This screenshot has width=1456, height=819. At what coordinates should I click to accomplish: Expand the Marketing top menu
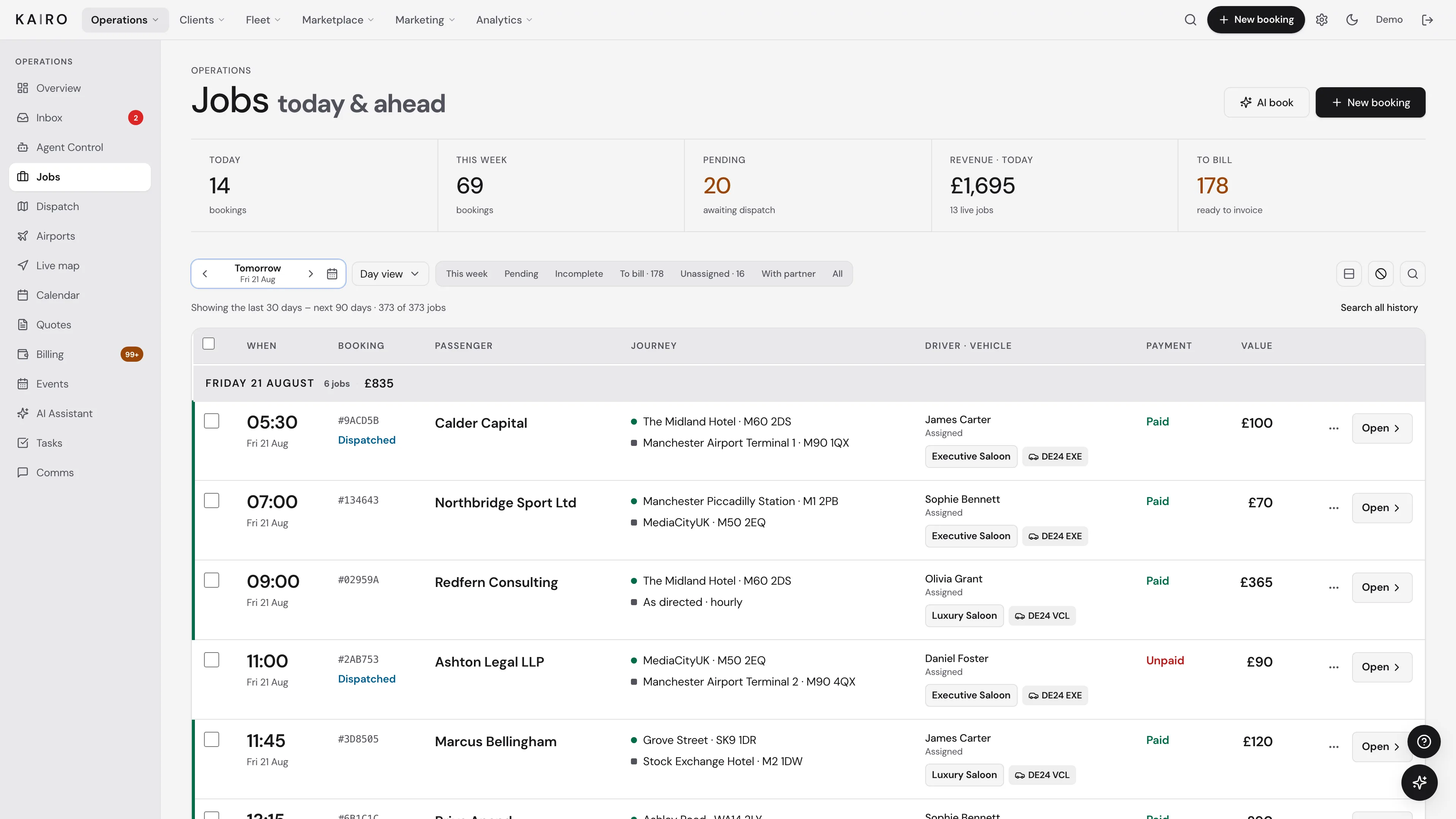click(425, 20)
